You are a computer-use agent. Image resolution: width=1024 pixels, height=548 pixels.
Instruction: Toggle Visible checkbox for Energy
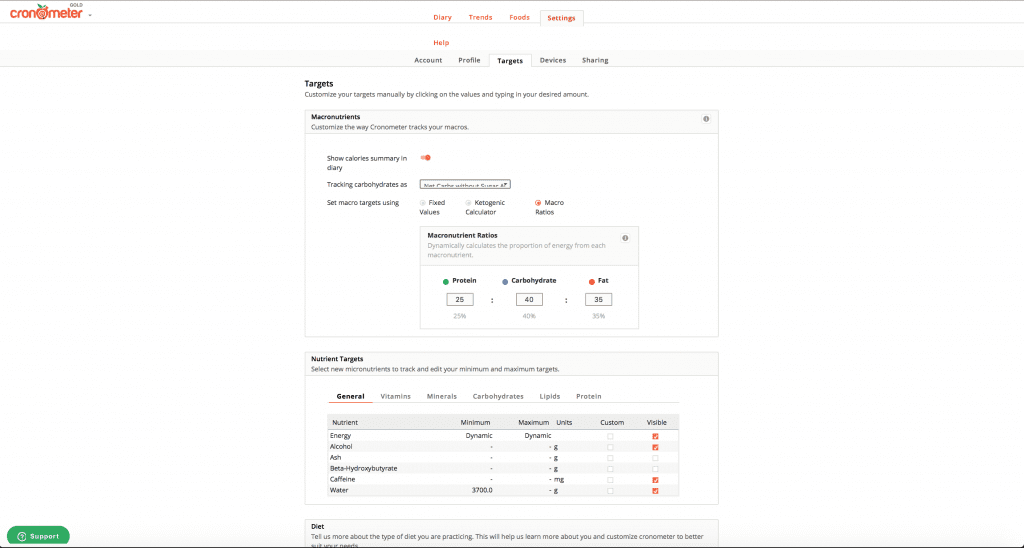(x=655, y=436)
